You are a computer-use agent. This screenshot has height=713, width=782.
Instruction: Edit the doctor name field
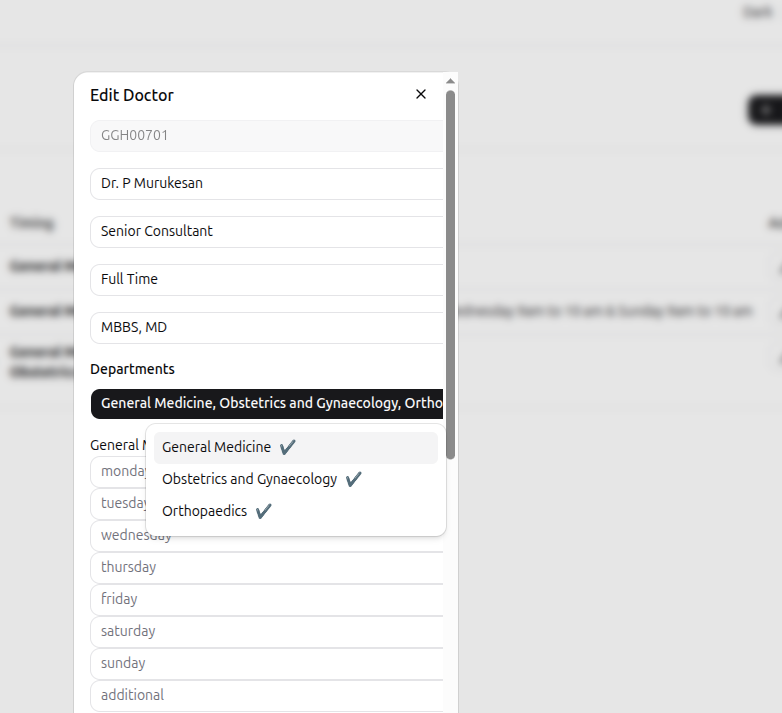267,183
